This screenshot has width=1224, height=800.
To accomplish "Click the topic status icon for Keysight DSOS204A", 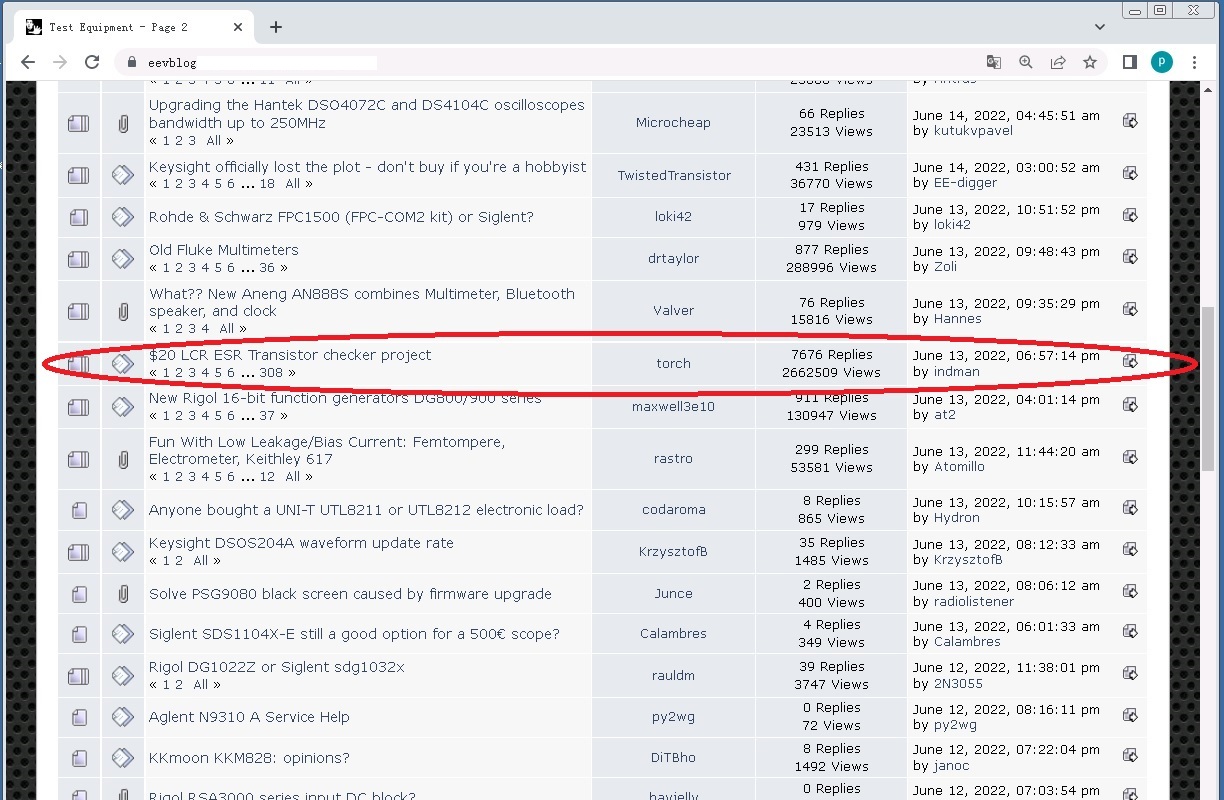I will pos(78,552).
